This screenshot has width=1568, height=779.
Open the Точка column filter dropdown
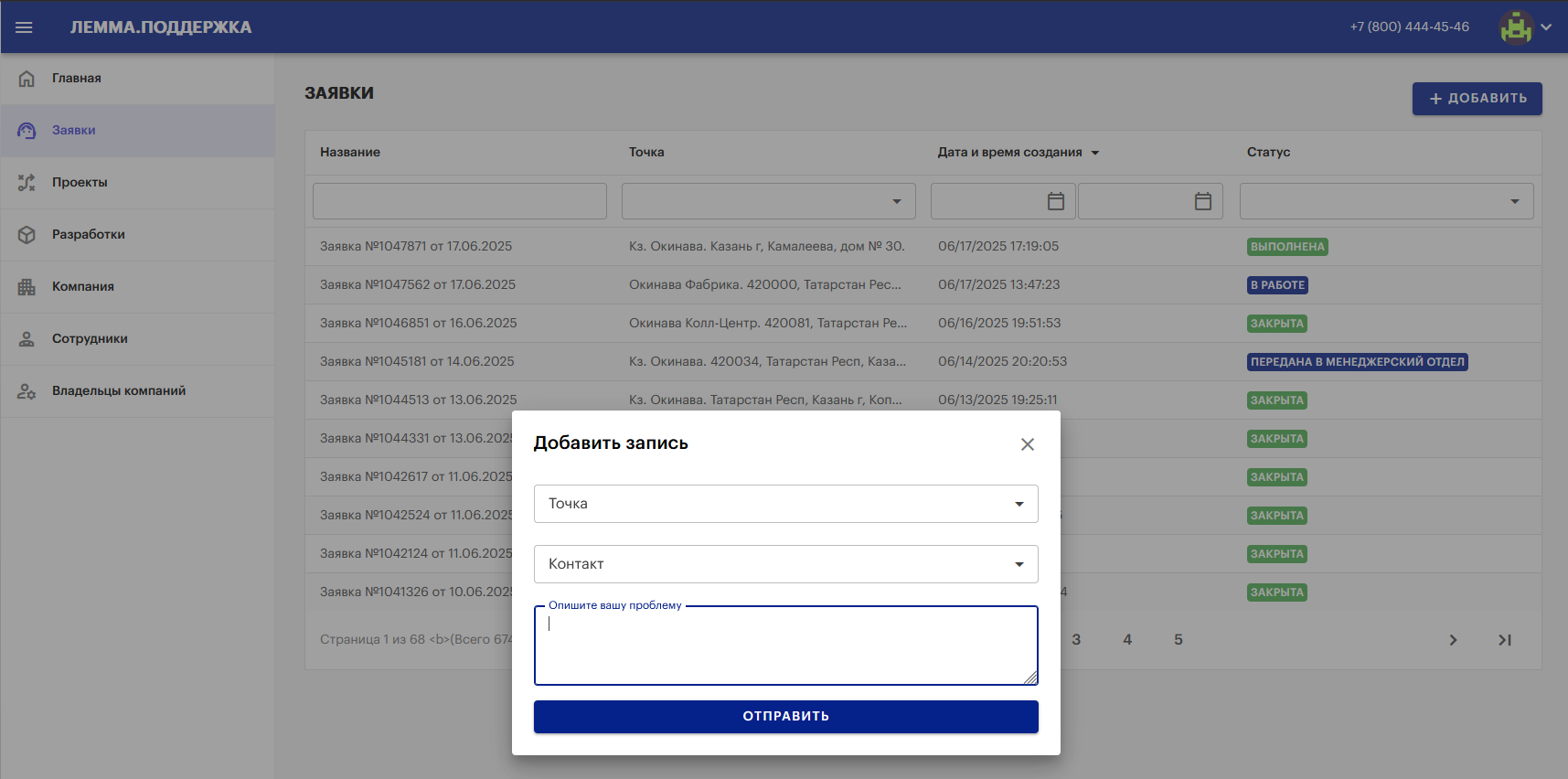click(896, 201)
